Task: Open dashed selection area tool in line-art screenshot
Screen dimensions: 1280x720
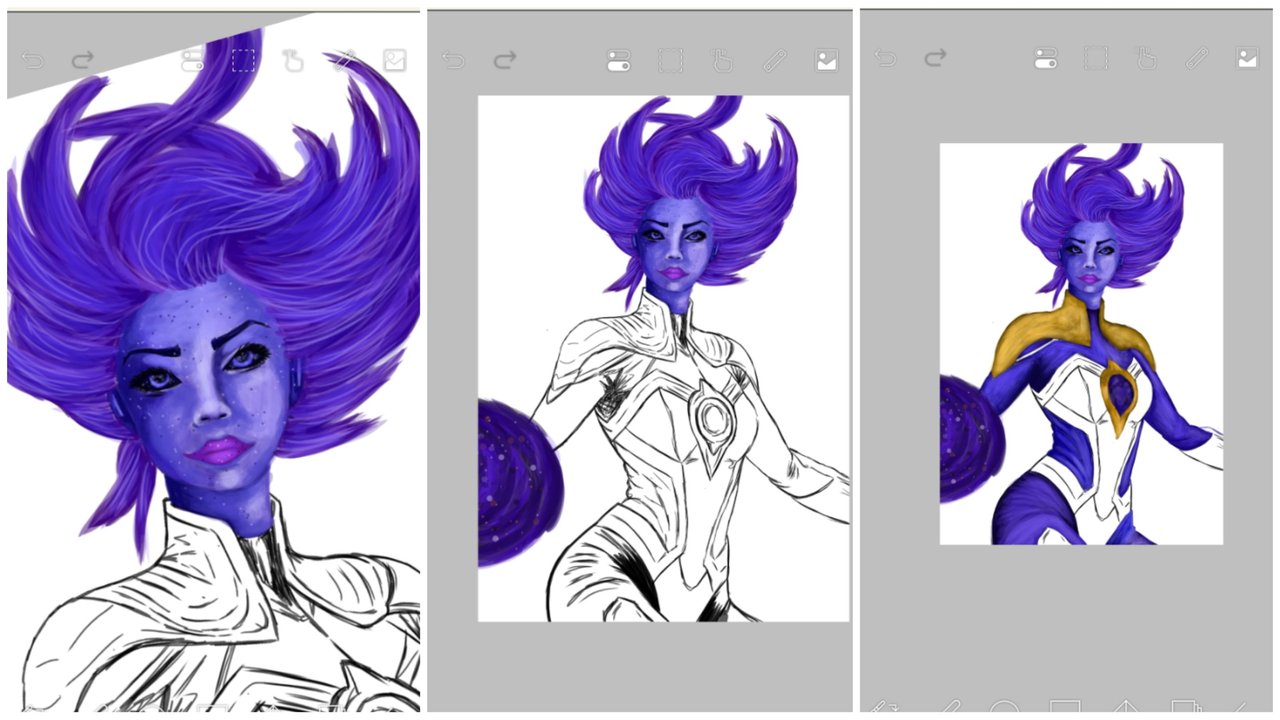Action: 670,61
